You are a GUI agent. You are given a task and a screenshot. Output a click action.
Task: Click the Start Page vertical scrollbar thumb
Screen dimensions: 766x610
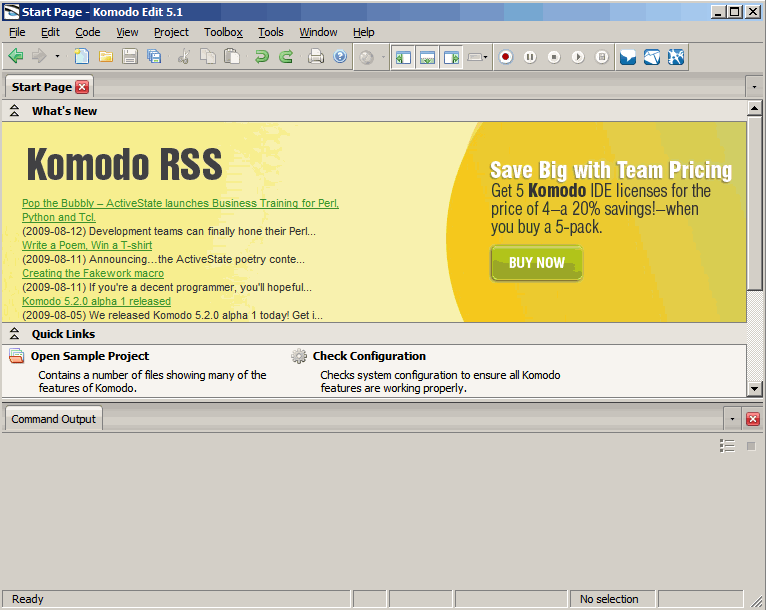pyautogui.click(x=754, y=203)
